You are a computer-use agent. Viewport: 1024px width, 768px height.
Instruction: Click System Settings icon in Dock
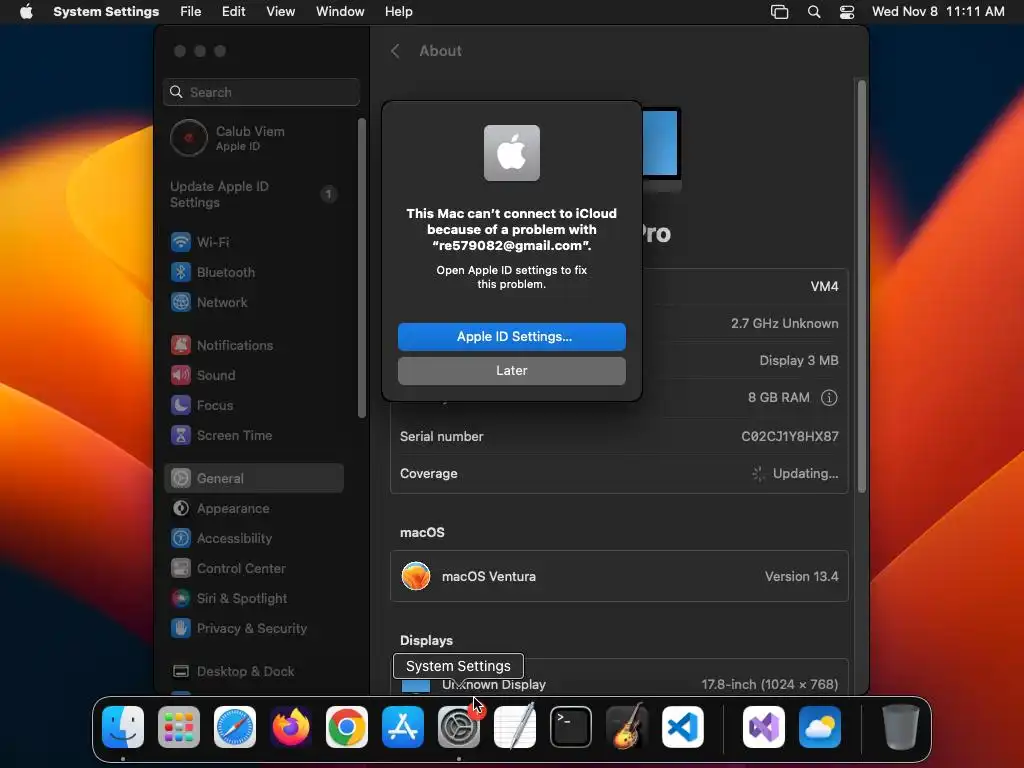458,727
